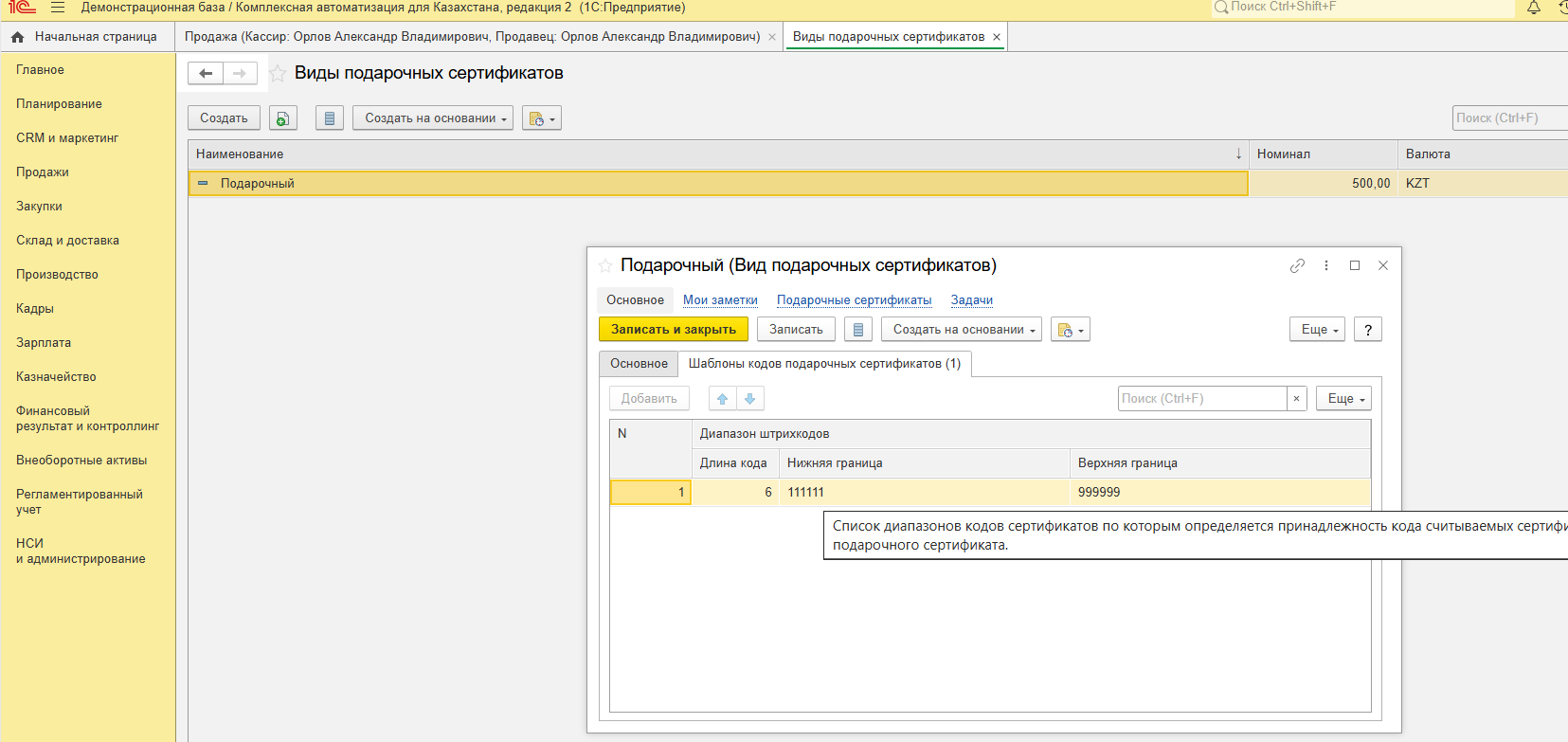Move the row down with the arrow icon
This screenshot has height=742, width=1568.
(x=749, y=399)
